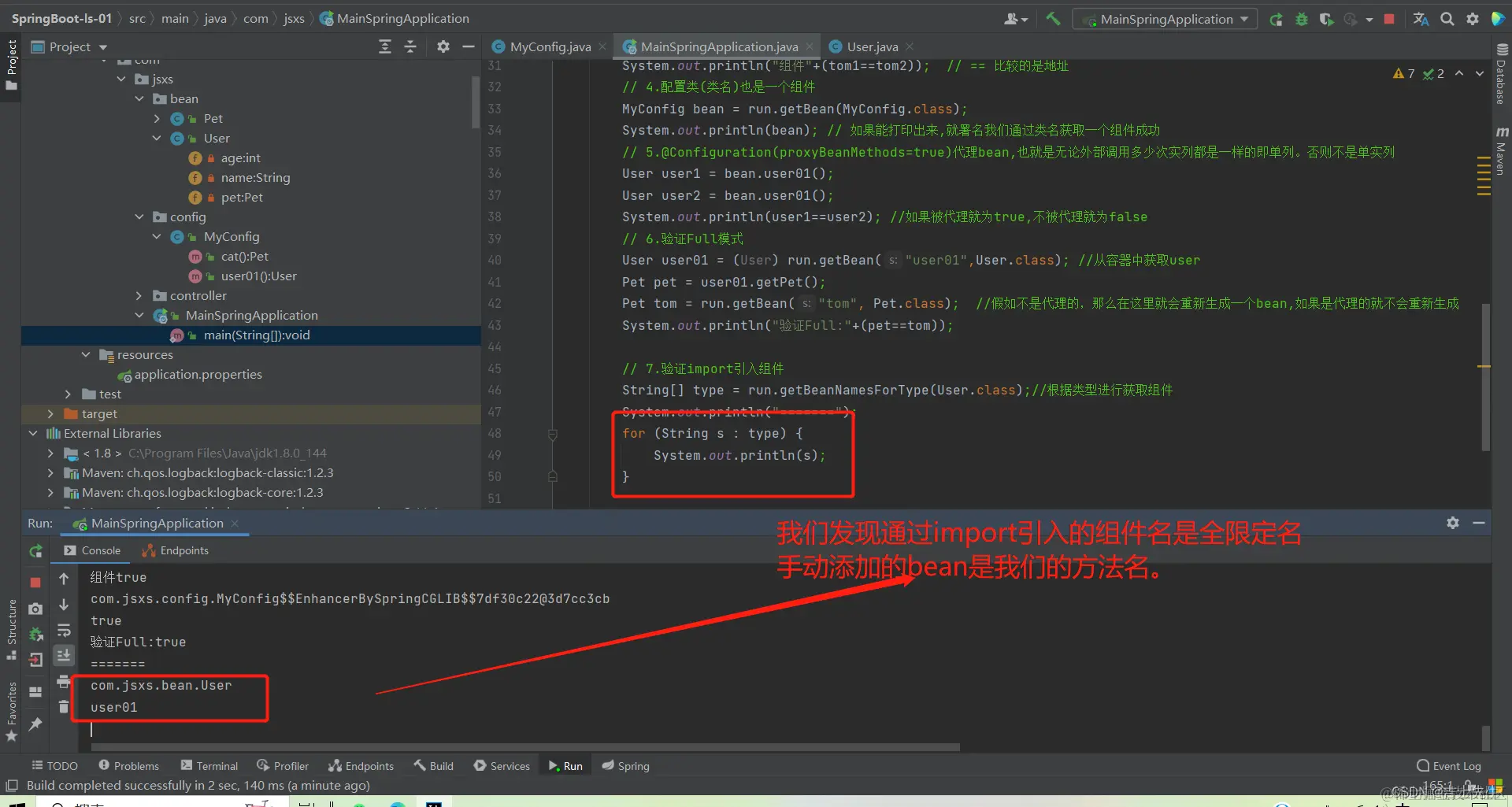1512x807 pixels.
Task: Open the Problems tool window
Action: [128, 765]
